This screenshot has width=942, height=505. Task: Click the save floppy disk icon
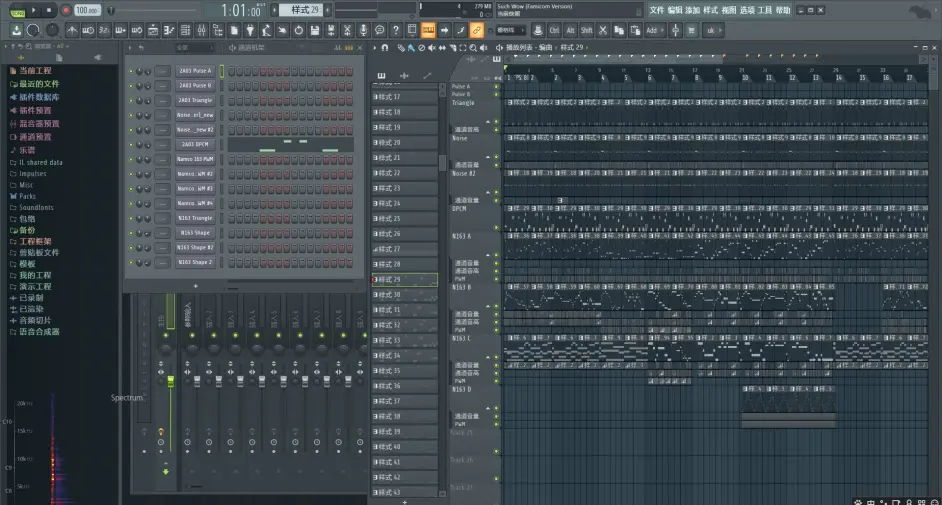[x=315, y=30]
